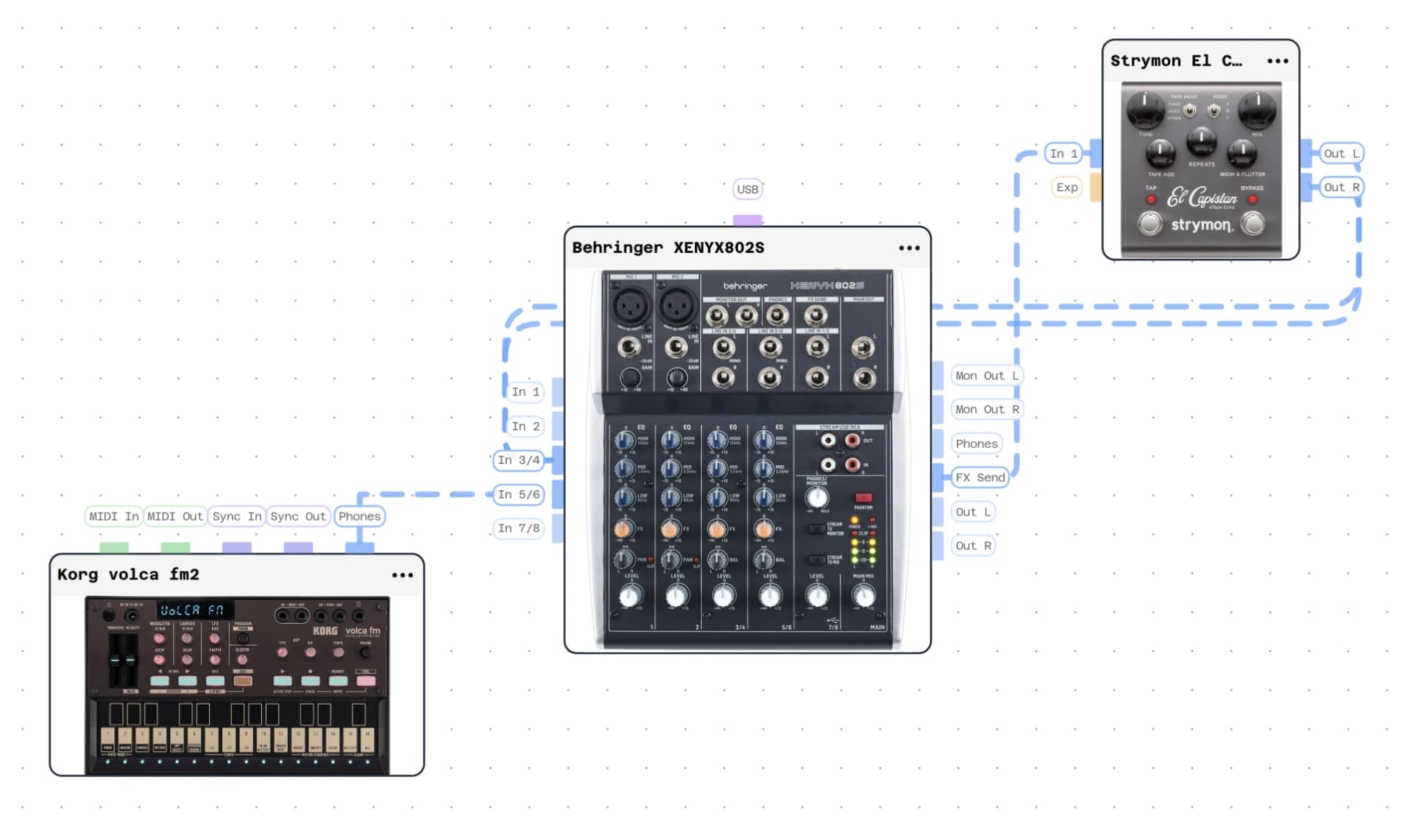The image size is (1413, 840).
Task: Click the Korg volca fm2 device title
Action: (128, 574)
